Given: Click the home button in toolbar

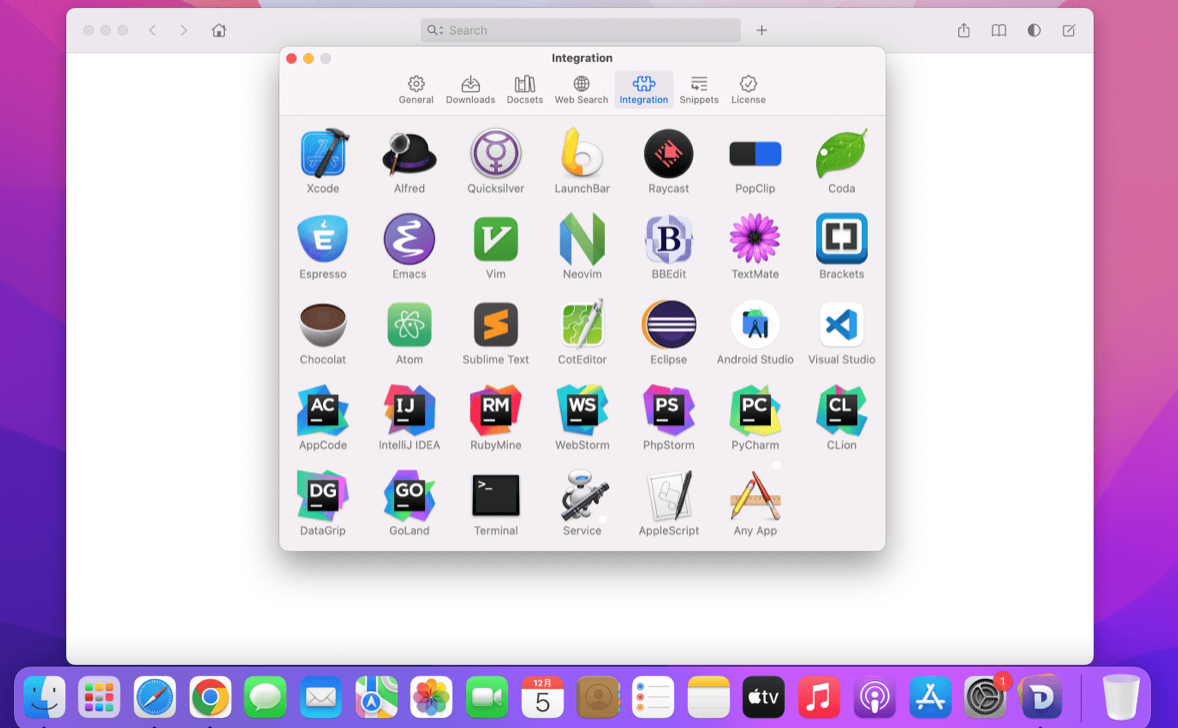Looking at the screenshot, I should 219,31.
